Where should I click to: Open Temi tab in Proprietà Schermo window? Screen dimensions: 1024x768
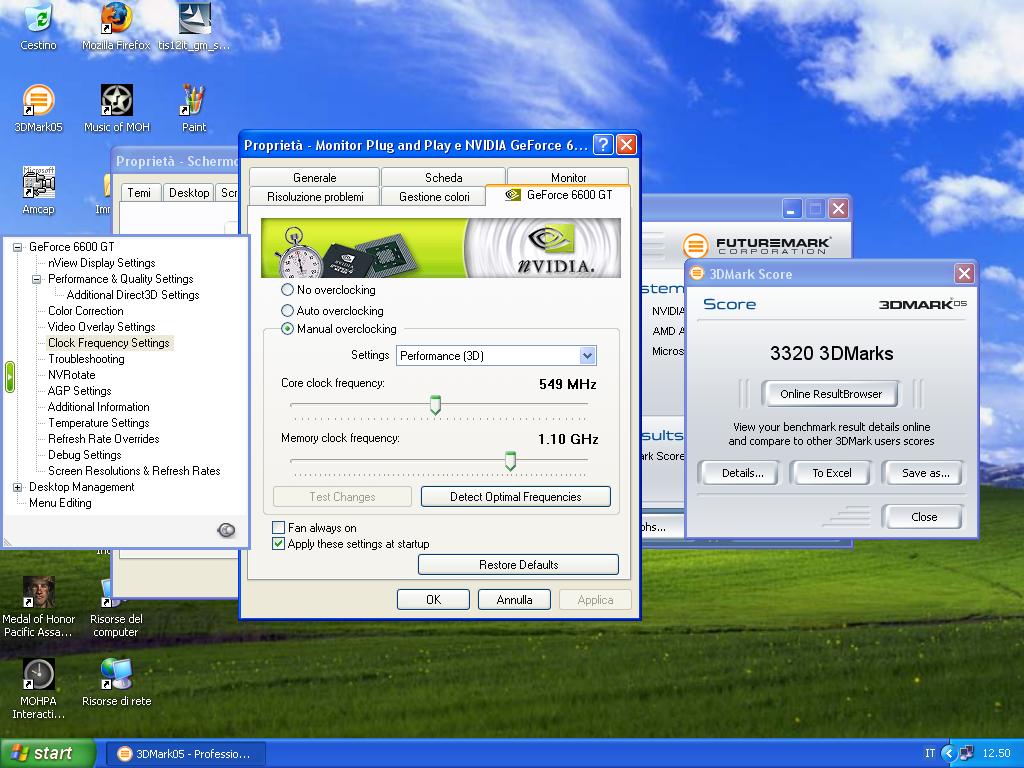pos(139,193)
